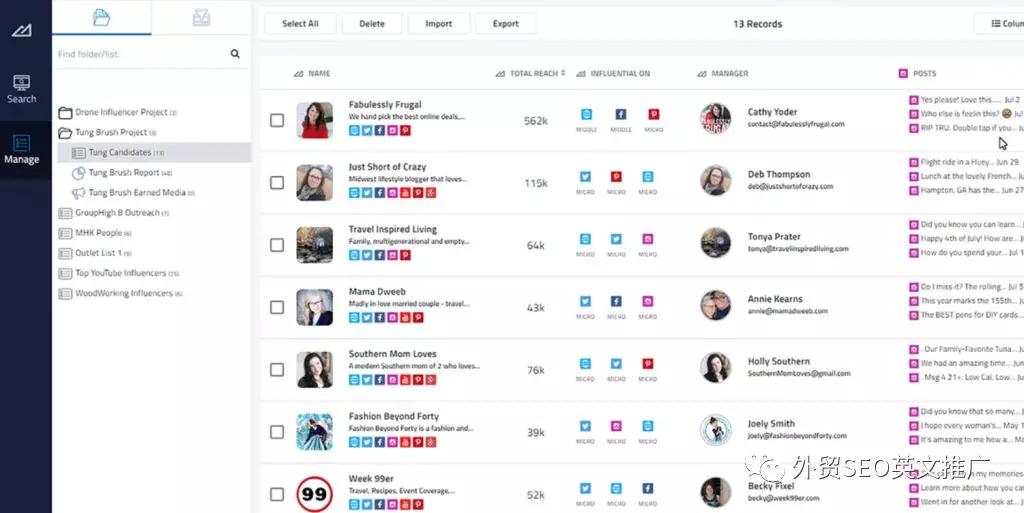Click Twitter influence icon for Just Short of Crazy
Viewport: 1024px width, 513px height.
tap(586, 177)
